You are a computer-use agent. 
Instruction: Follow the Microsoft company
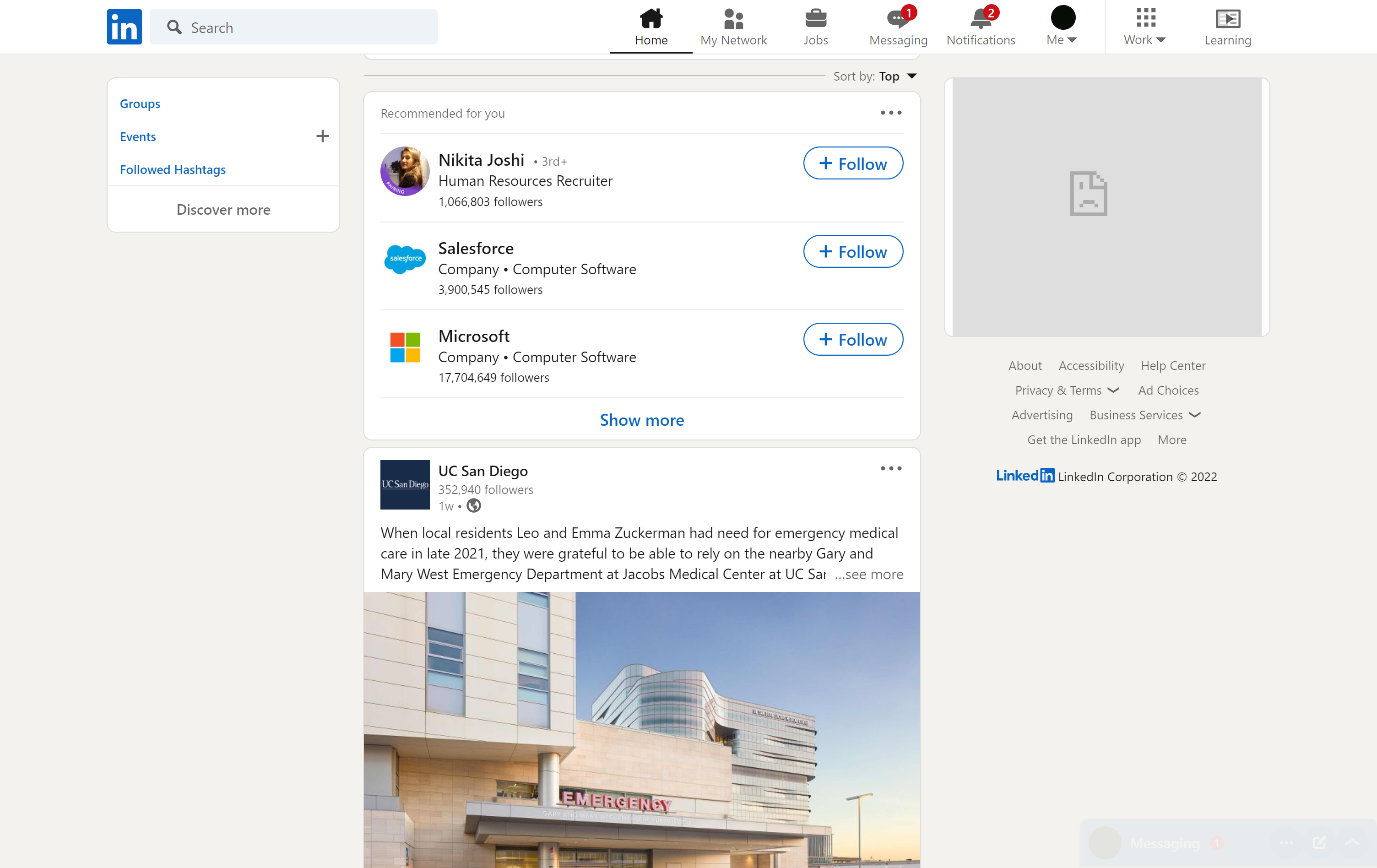853,340
